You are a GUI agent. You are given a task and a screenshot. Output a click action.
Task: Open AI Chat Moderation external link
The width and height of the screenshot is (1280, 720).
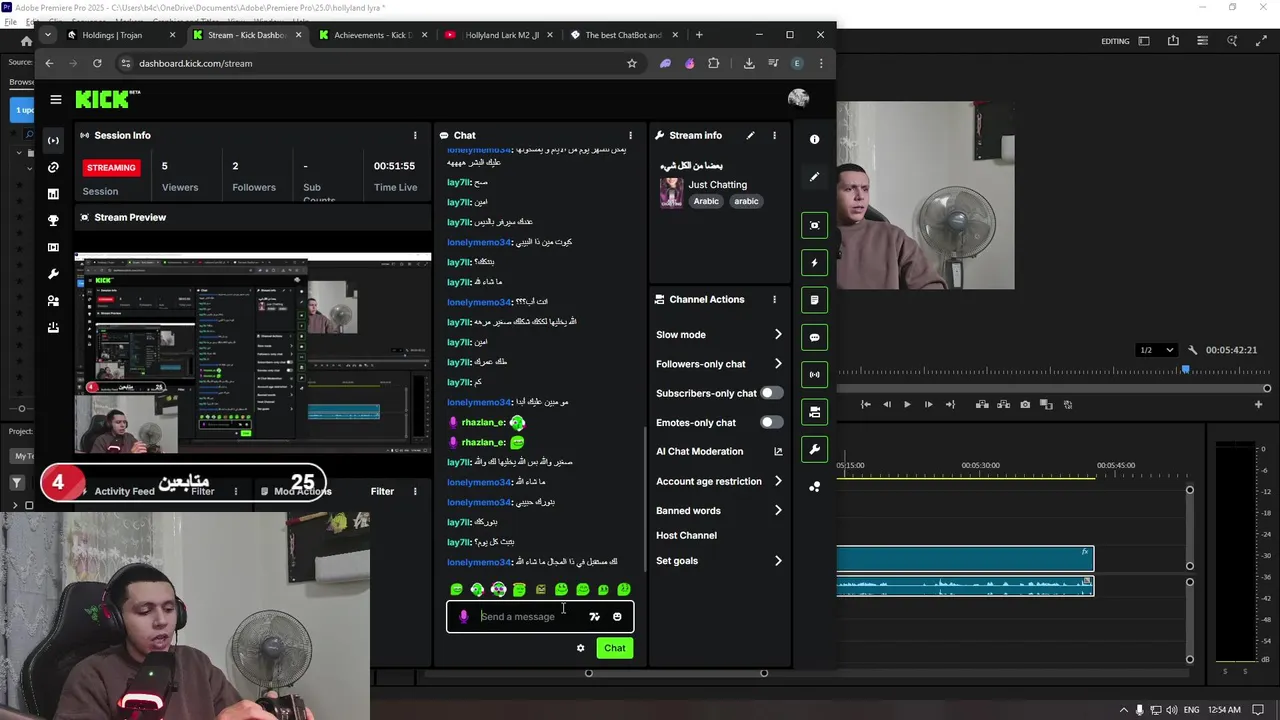coord(778,452)
